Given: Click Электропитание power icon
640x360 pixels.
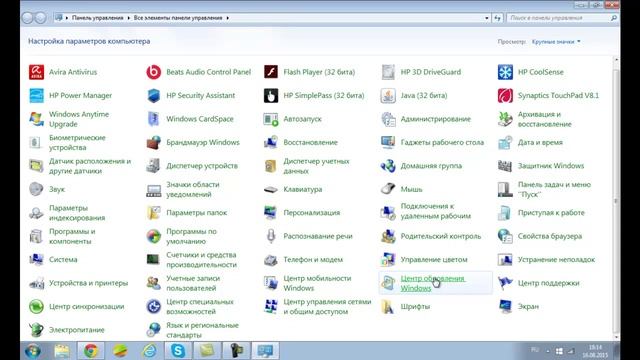Looking at the screenshot, I should coord(36,330).
